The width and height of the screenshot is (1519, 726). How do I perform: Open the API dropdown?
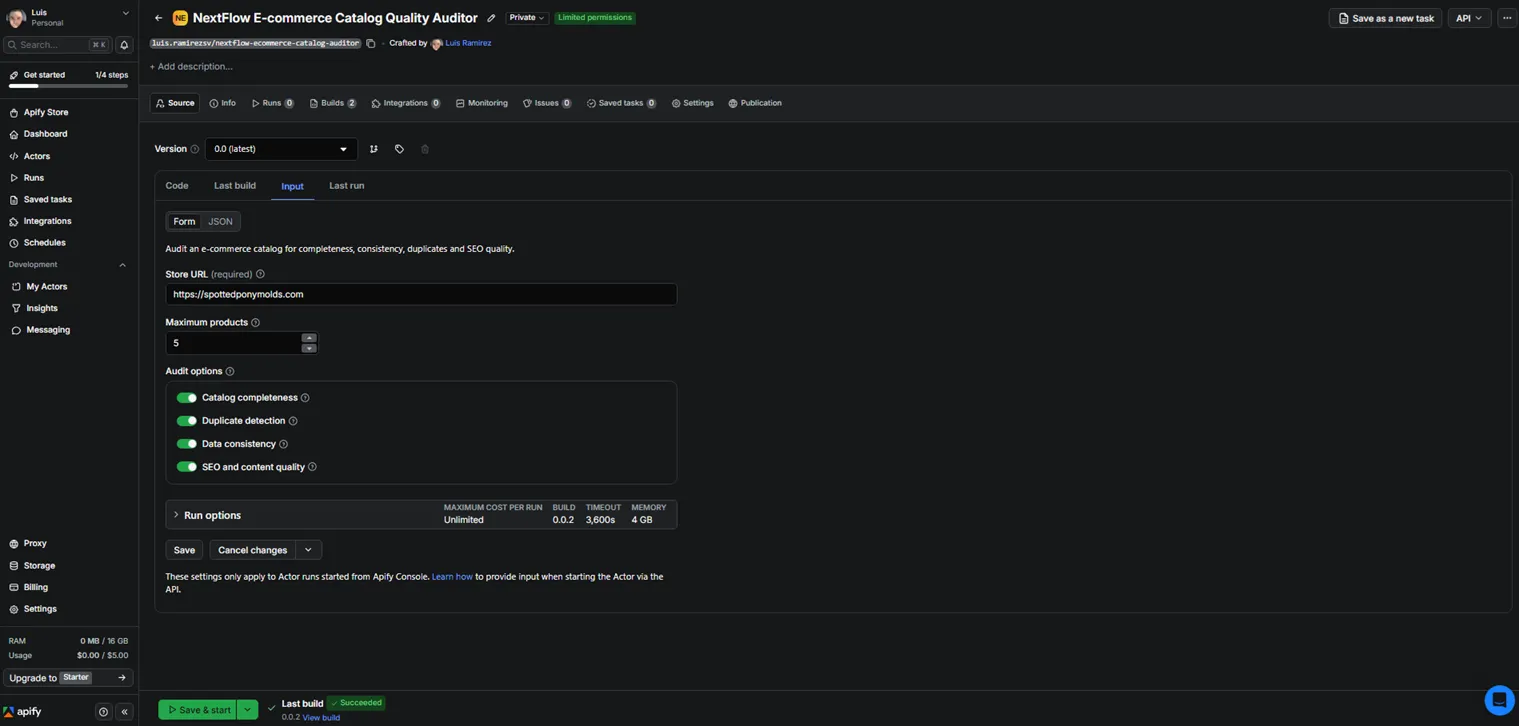pos(1469,18)
